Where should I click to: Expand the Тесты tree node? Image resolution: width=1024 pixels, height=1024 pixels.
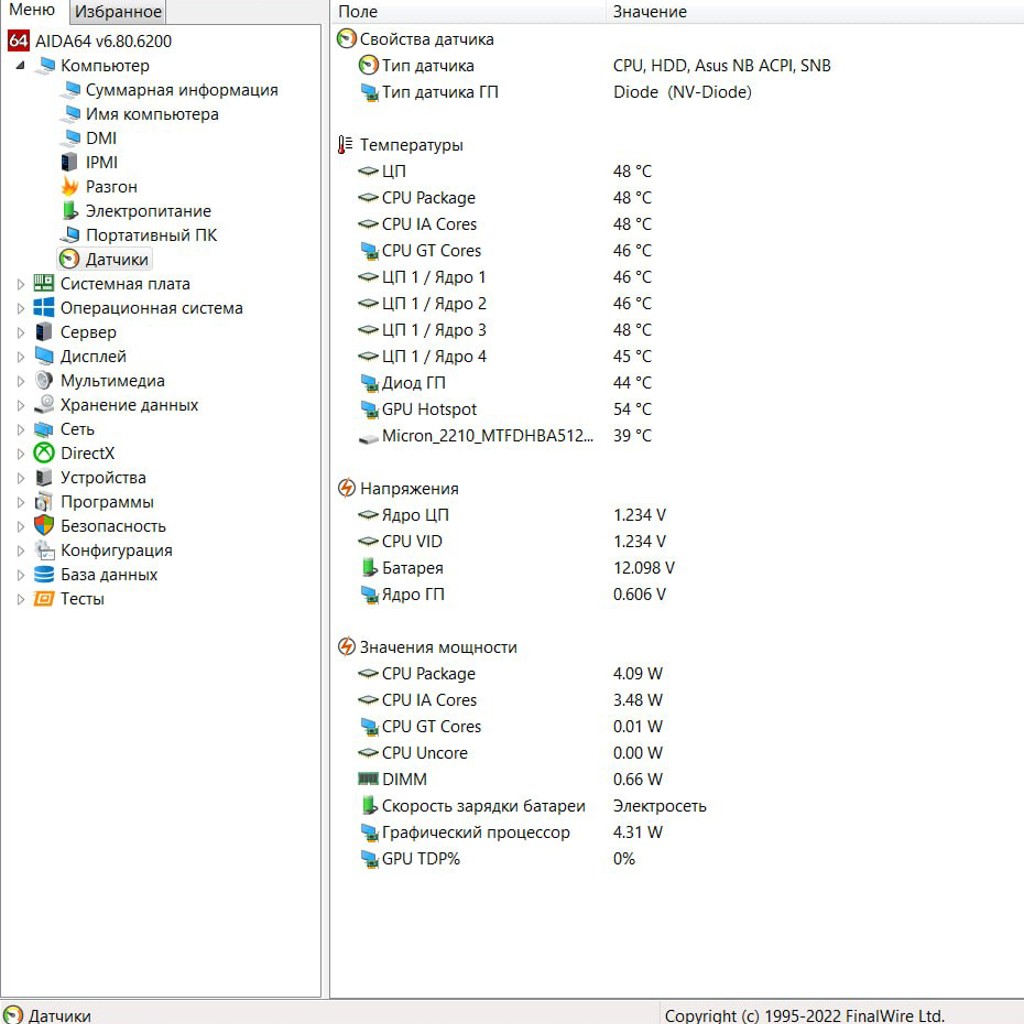pos(20,599)
